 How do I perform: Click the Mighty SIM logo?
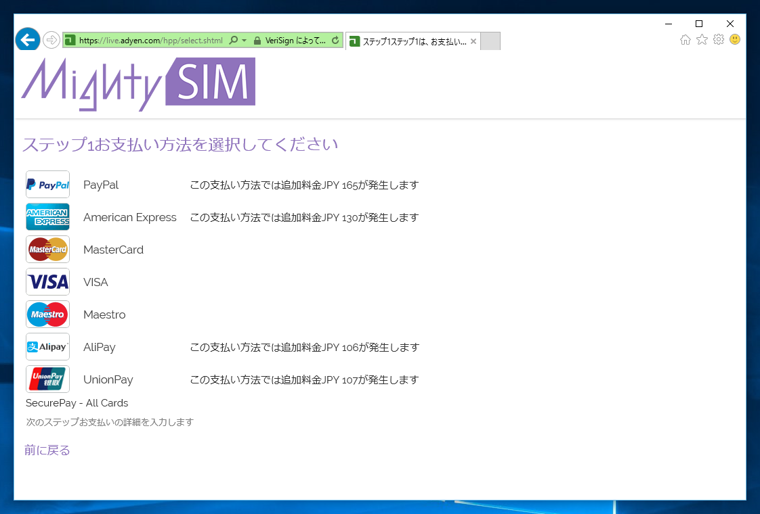coord(138,84)
